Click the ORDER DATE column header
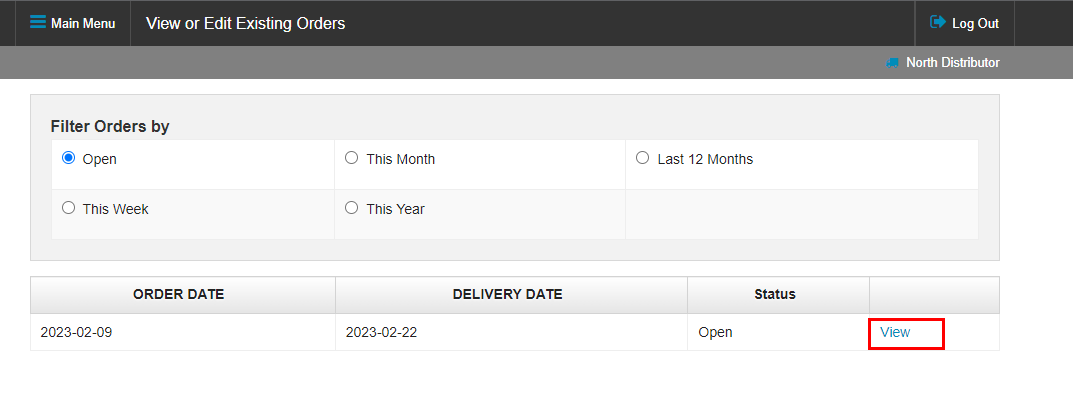Screen dimensions: 1073x407 click(179, 295)
